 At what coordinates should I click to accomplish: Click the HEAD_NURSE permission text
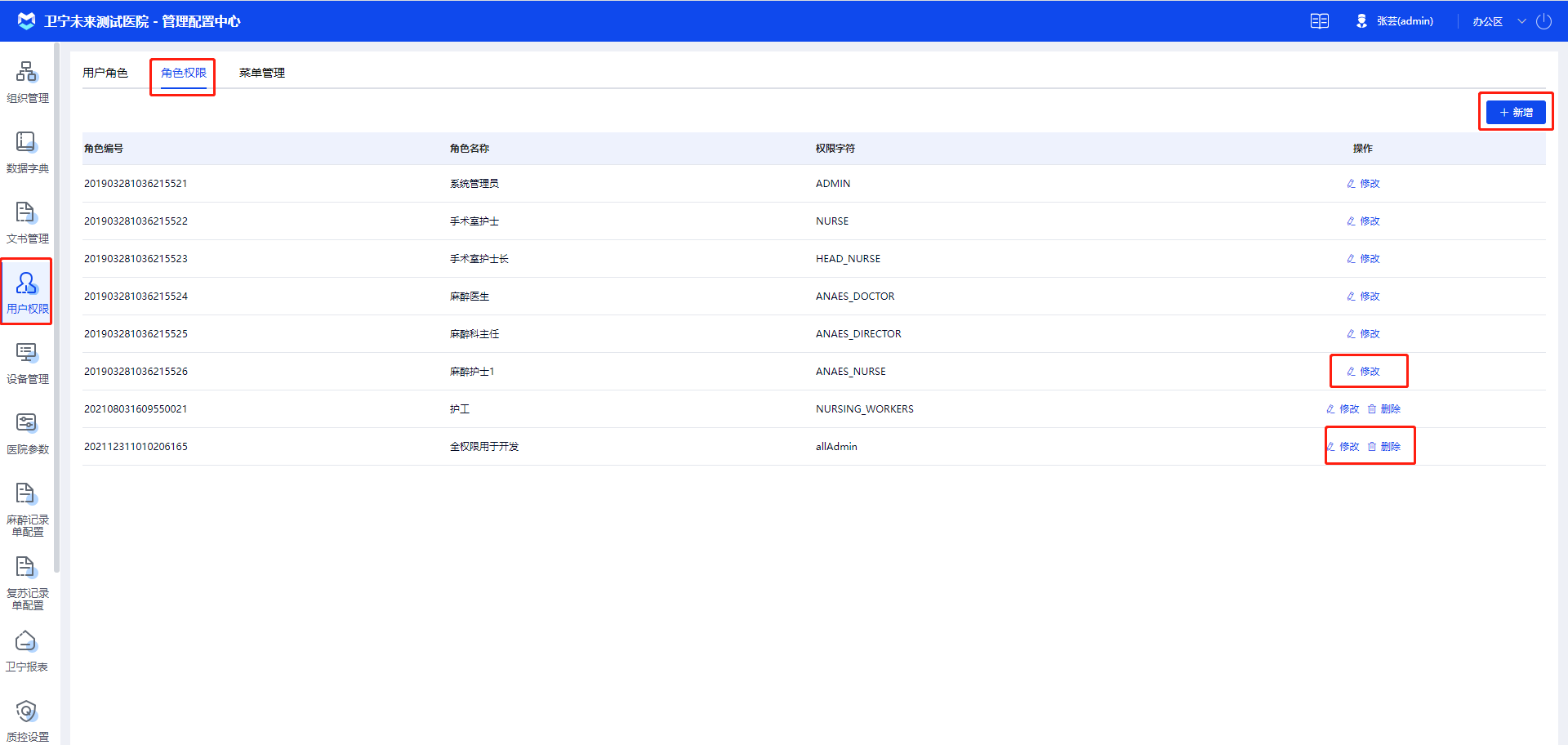click(x=848, y=259)
